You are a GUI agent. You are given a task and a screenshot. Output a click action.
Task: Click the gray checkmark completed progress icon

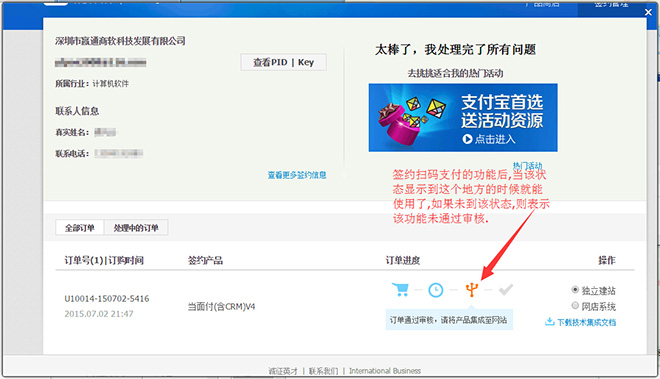point(506,290)
